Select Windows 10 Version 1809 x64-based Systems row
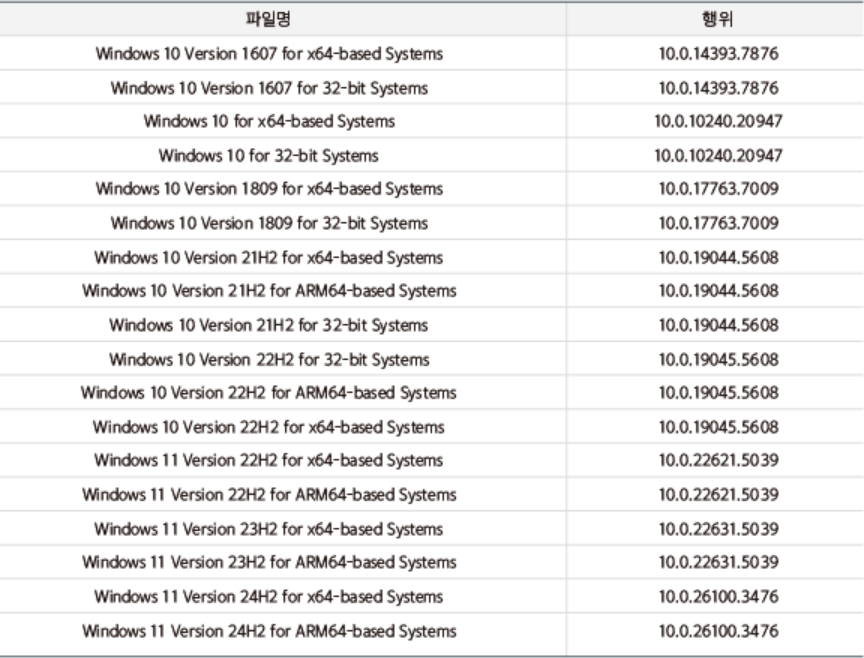The width and height of the screenshot is (864, 658). pyautogui.click(x=269, y=189)
